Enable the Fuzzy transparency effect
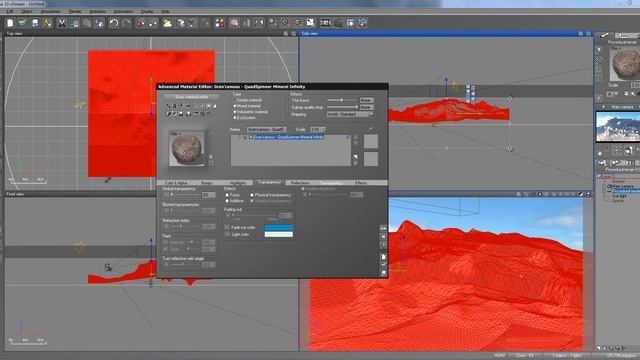Screen dimensions: 640x360 233,195
